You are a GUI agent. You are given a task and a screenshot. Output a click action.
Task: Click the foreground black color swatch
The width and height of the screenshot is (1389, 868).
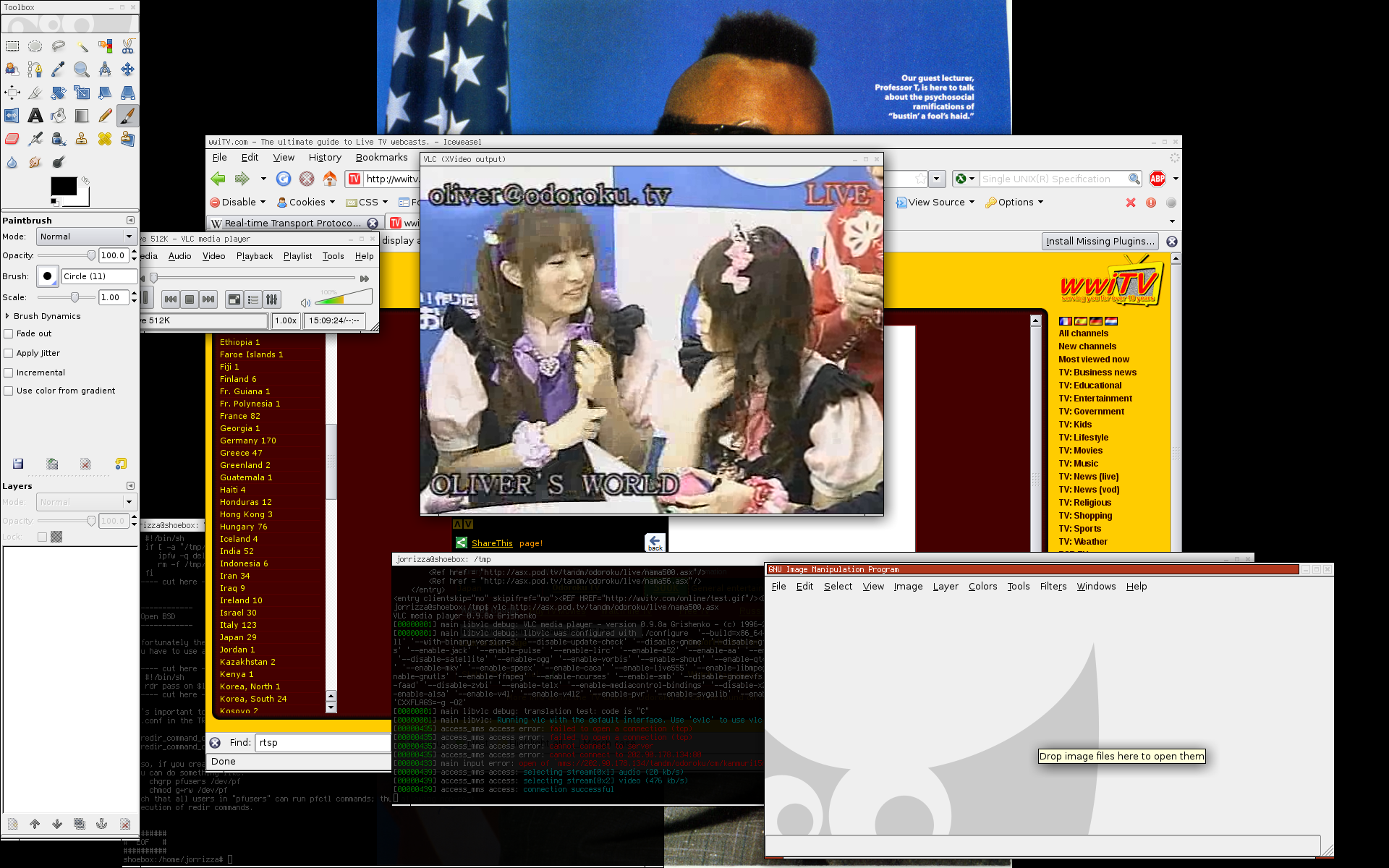(64, 186)
